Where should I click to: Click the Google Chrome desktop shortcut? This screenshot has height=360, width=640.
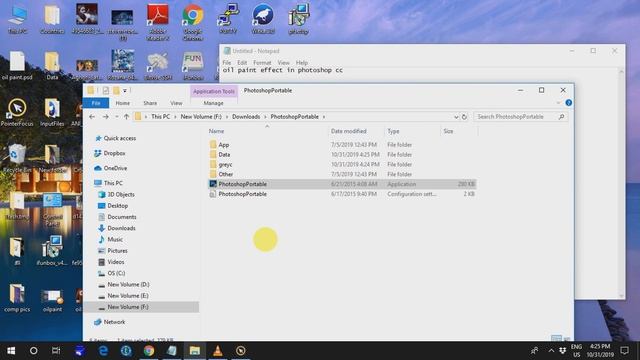click(193, 23)
